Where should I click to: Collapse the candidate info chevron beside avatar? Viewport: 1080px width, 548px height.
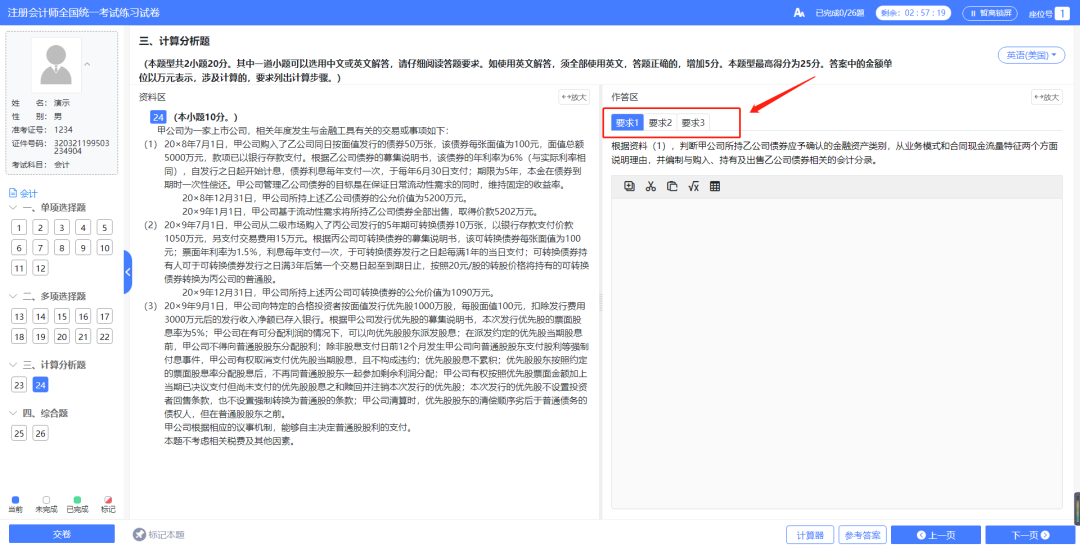click(x=87, y=65)
